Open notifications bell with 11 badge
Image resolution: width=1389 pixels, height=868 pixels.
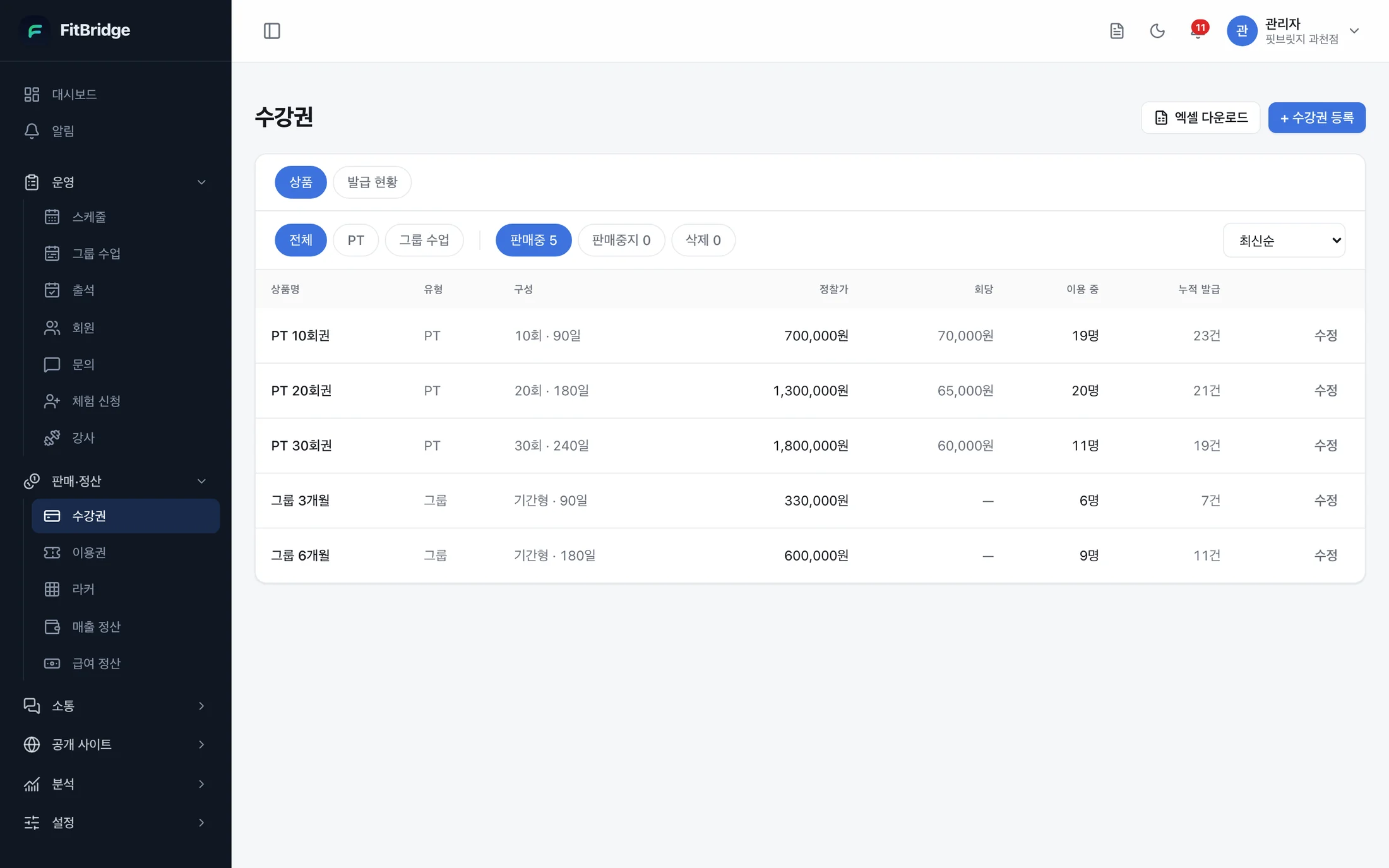1198,30
